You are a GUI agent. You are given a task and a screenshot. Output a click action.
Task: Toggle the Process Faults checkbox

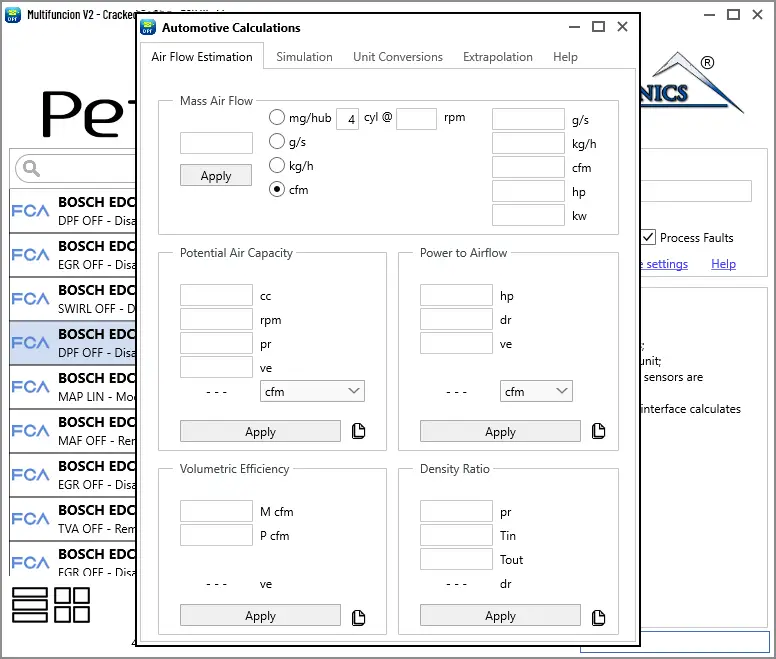(x=648, y=238)
